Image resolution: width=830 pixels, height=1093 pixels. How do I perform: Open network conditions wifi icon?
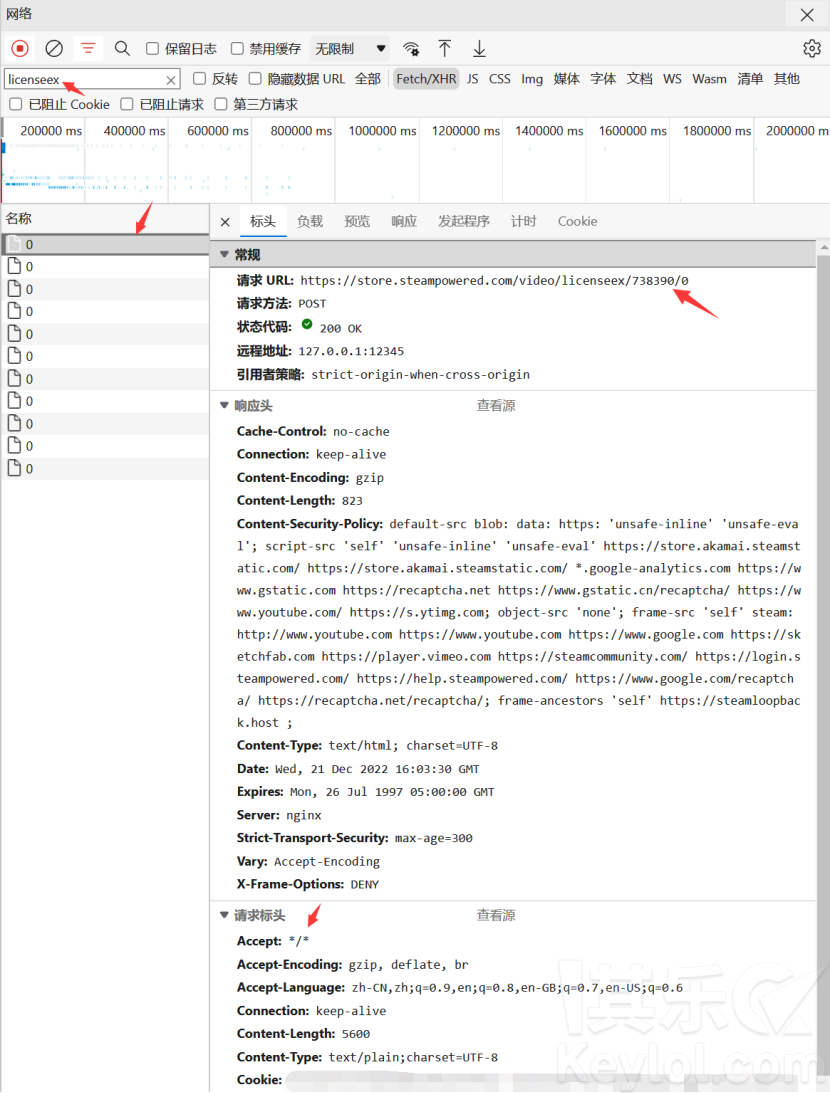[411, 48]
